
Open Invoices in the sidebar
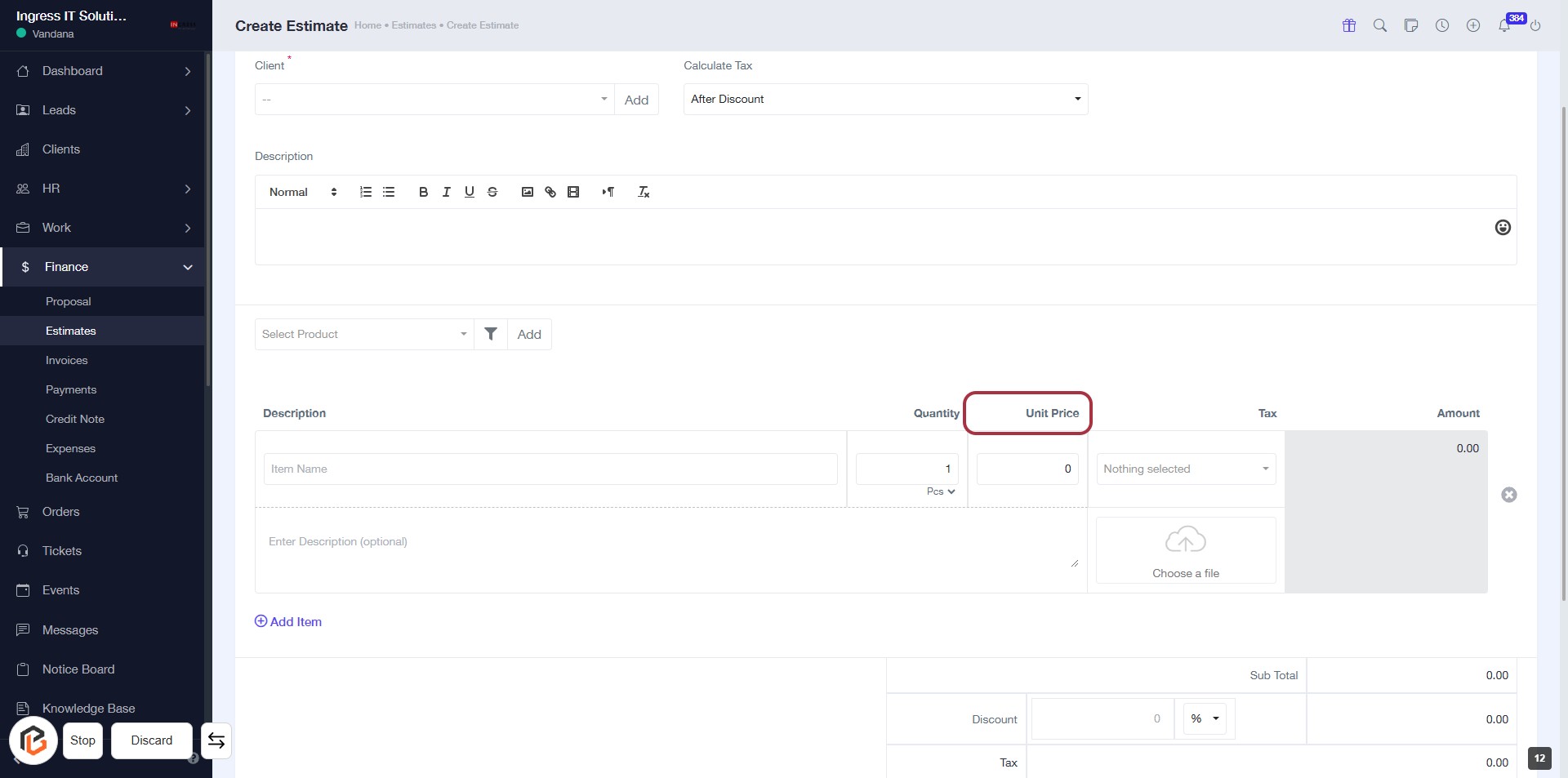66,360
